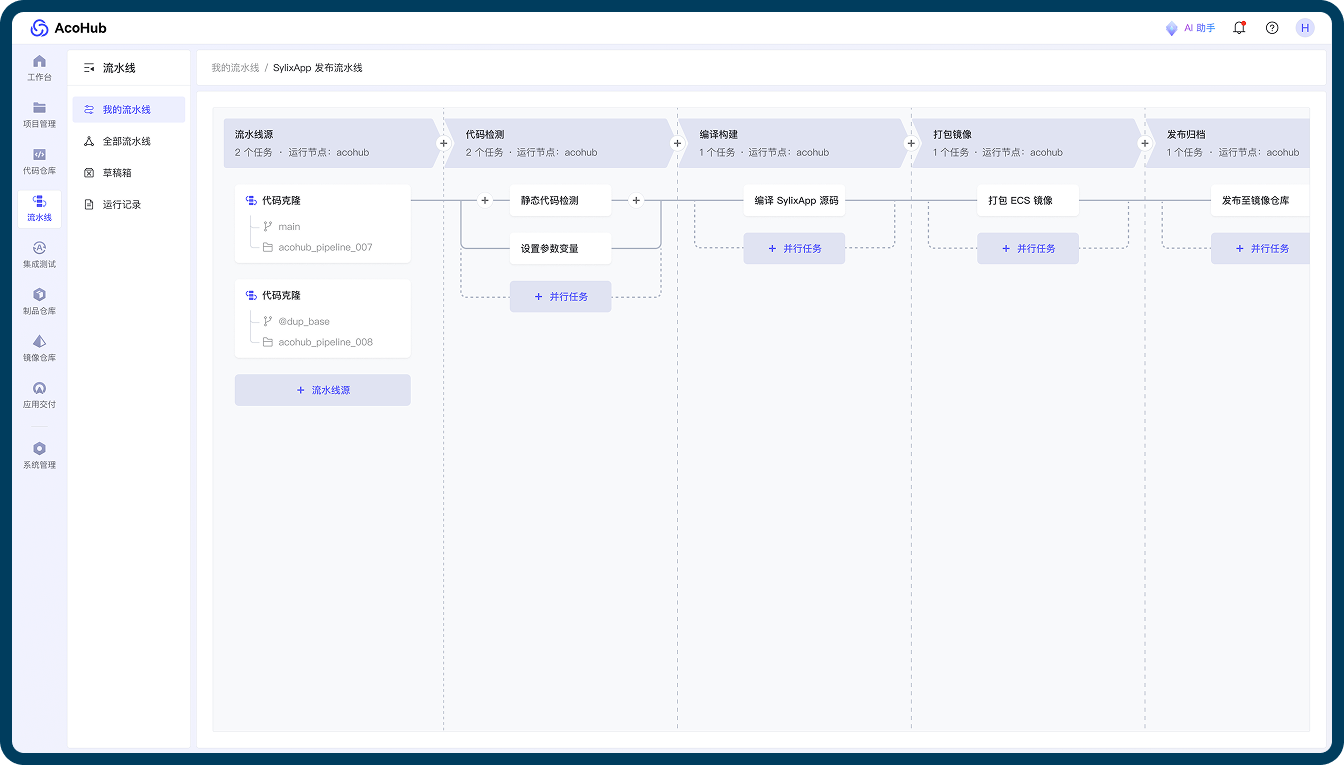This screenshot has width=1344, height=765.
Task: Add stage between 编译构建 and 打包镜像
Action: pyautogui.click(x=911, y=143)
